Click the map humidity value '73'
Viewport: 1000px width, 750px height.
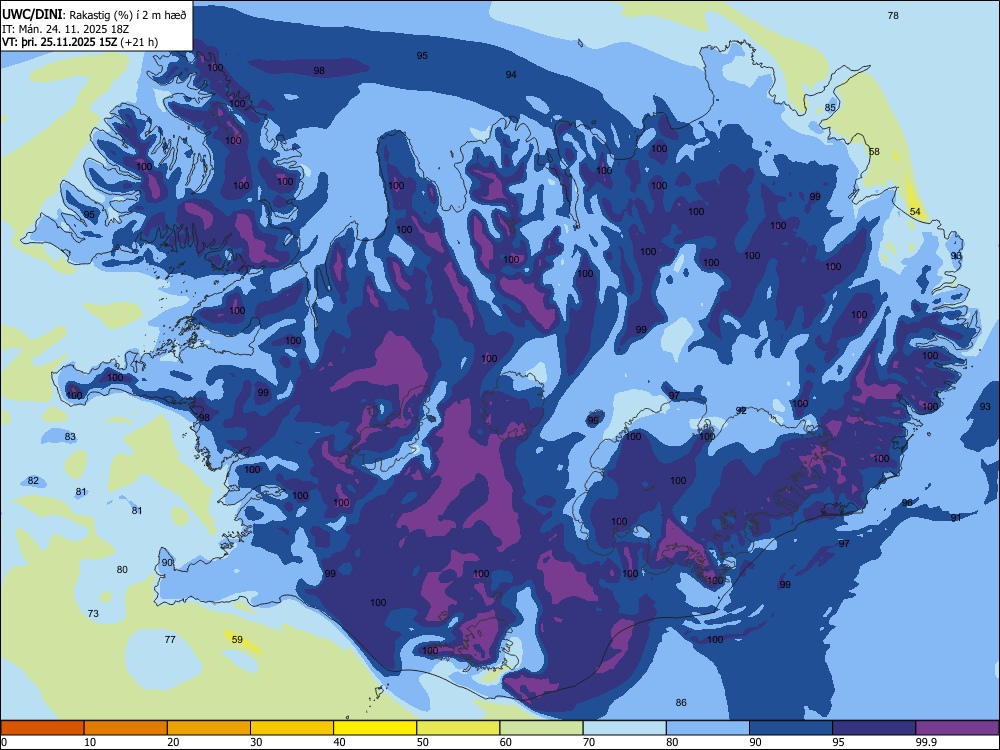point(93,613)
